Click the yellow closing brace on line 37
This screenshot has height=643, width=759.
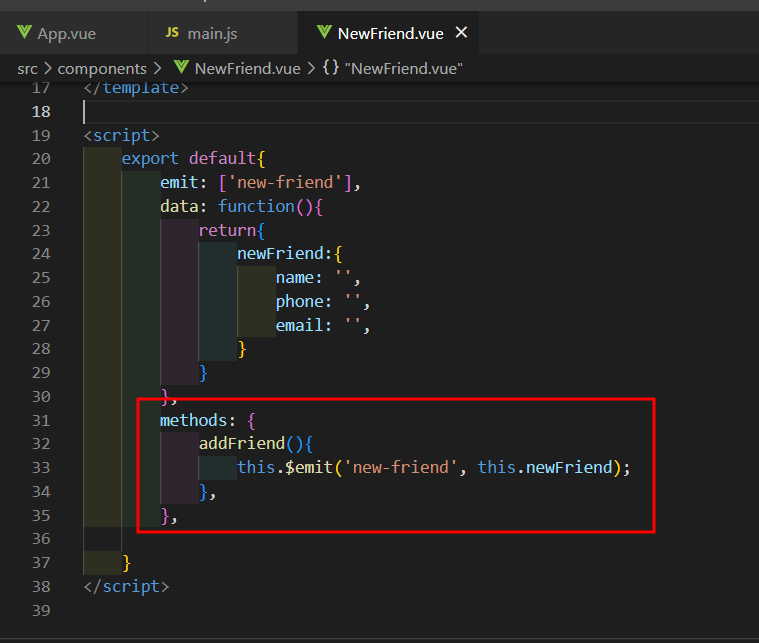126,563
